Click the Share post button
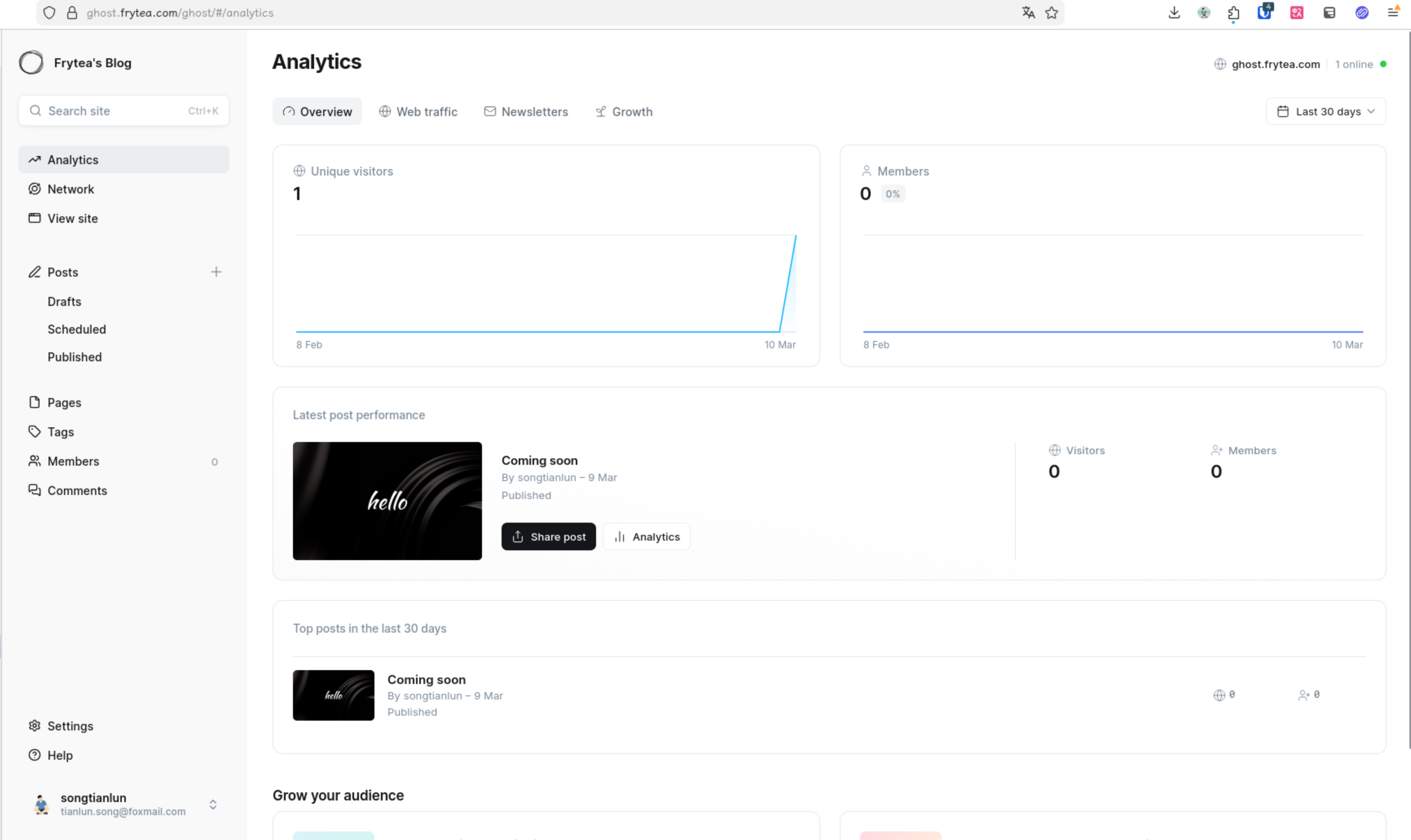 (x=548, y=536)
